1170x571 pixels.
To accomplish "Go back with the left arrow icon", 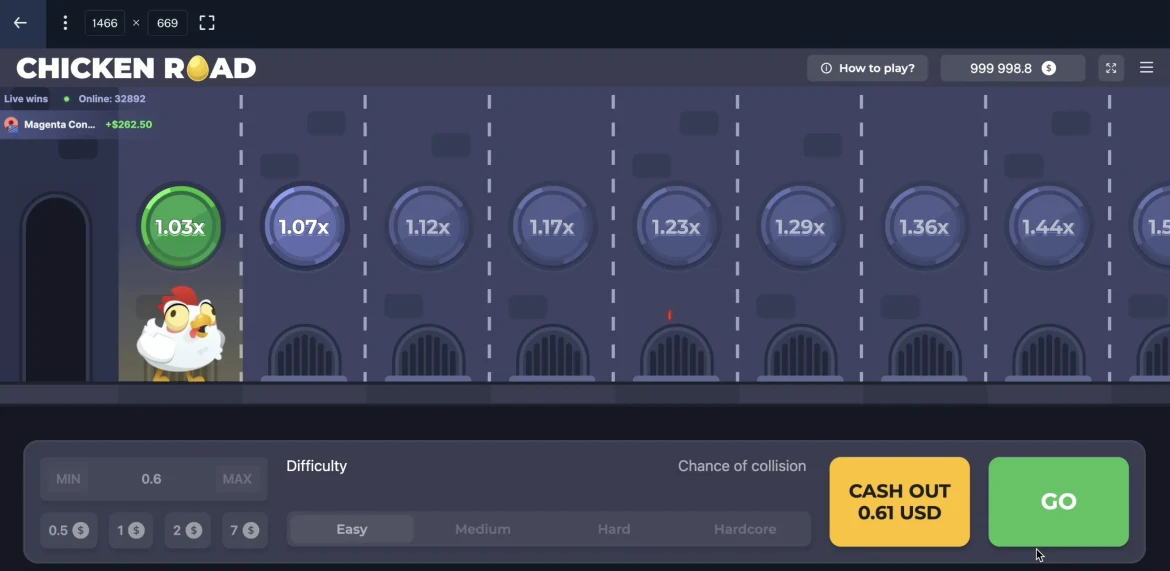I will (20, 23).
